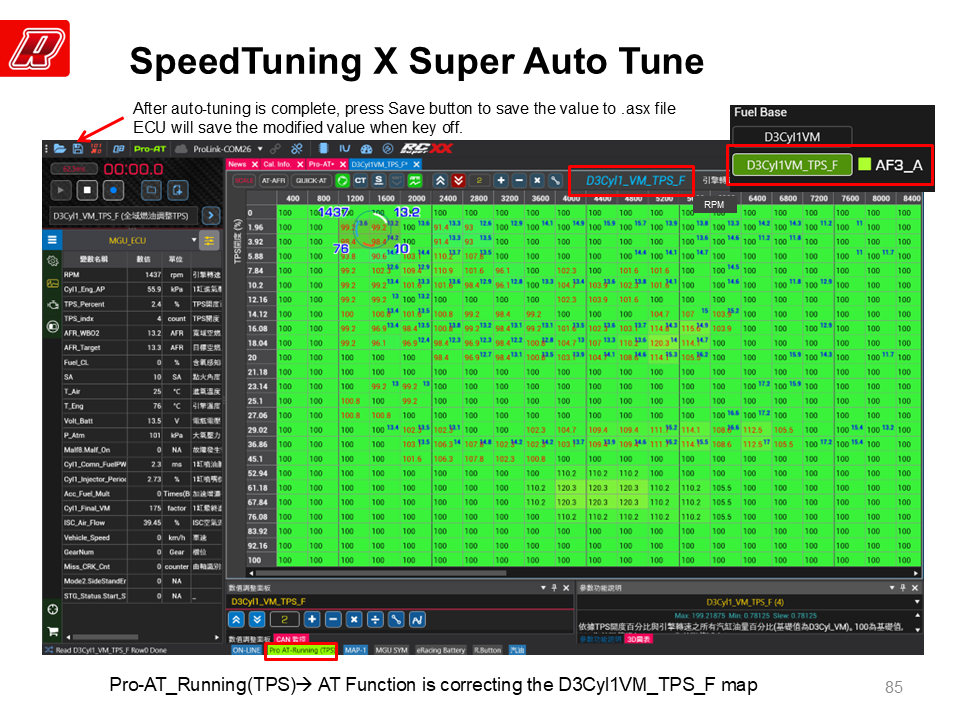960x720 pixels.
Task: Click the disconnect broken-link icon
Action: (297, 149)
